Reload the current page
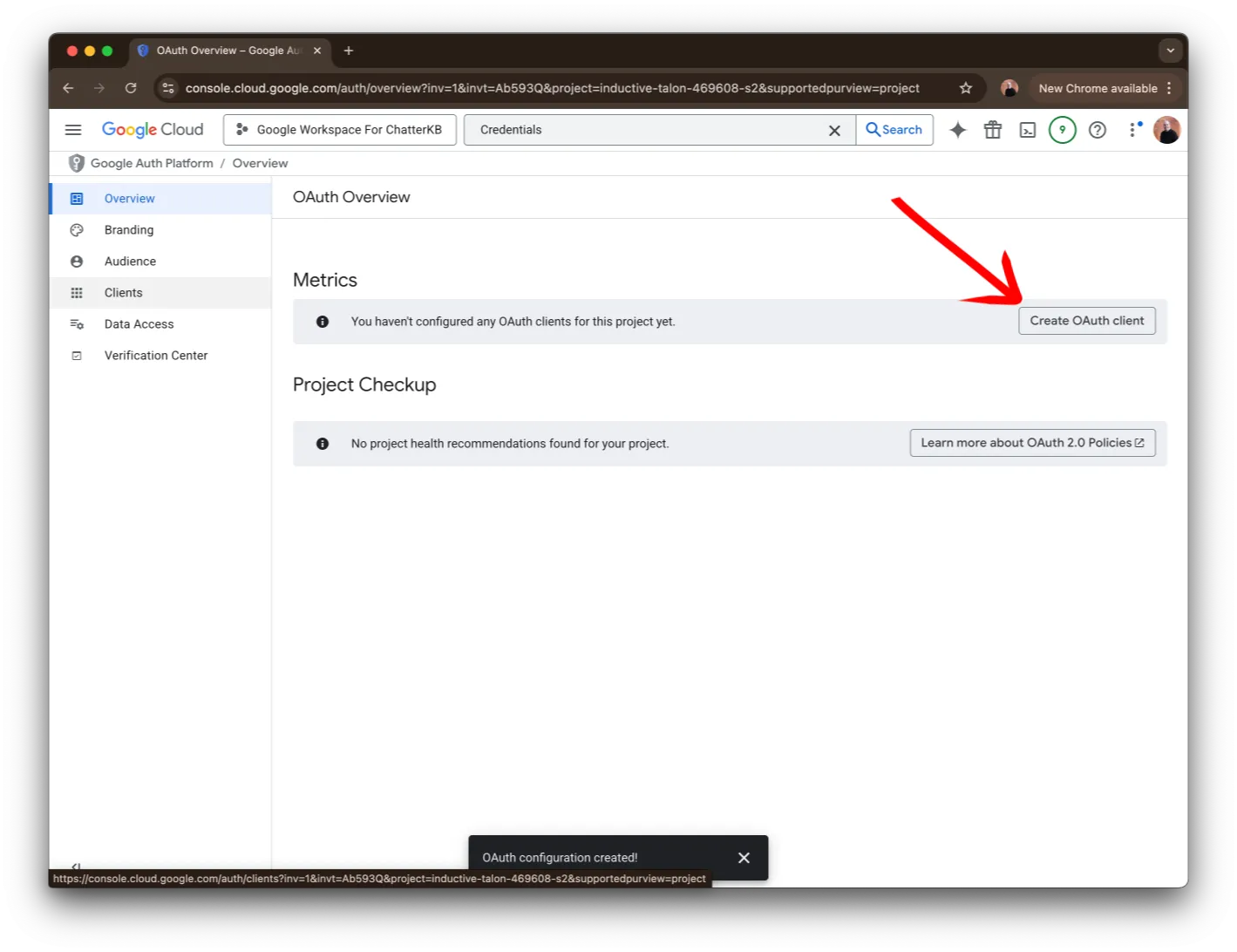Screen dimensions: 1237x952 click(131, 88)
